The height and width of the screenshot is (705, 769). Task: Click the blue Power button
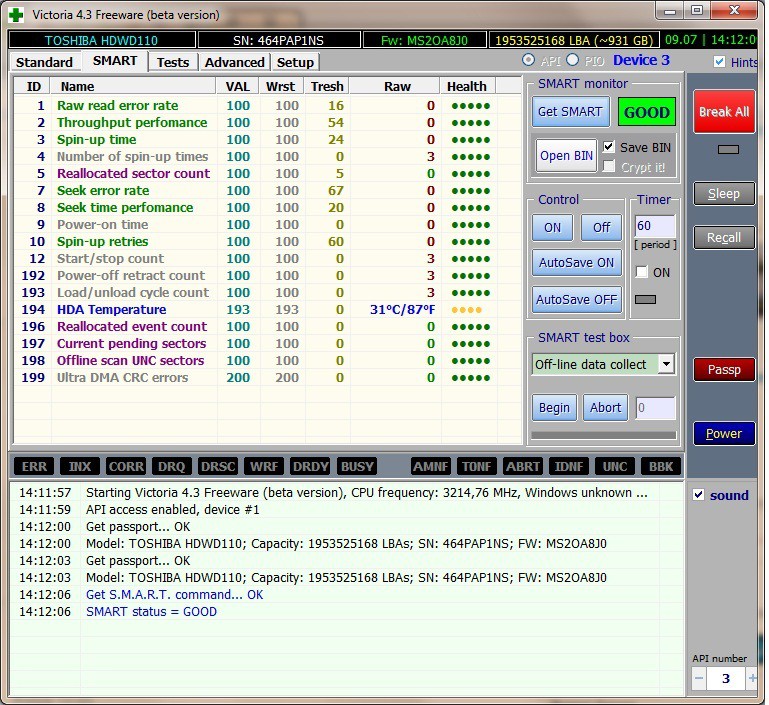click(x=724, y=433)
